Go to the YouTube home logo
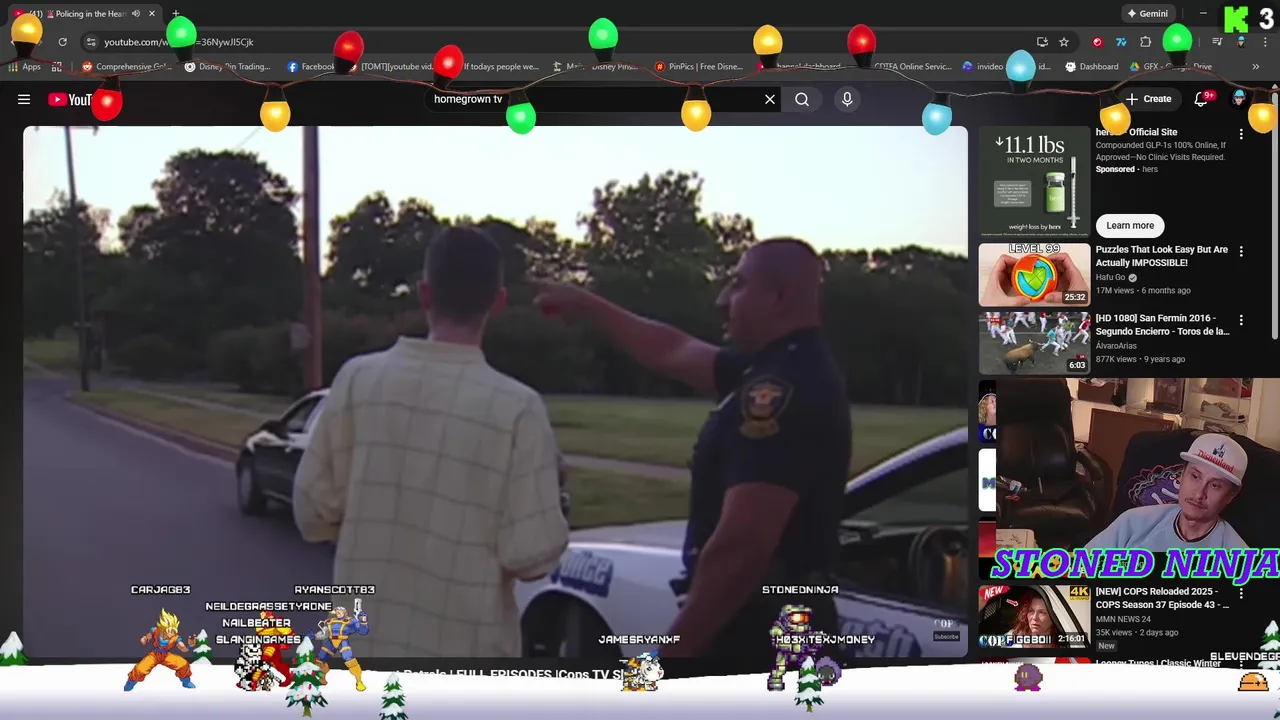Image resolution: width=1280 pixels, height=720 pixels. click(x=70, y=99)
